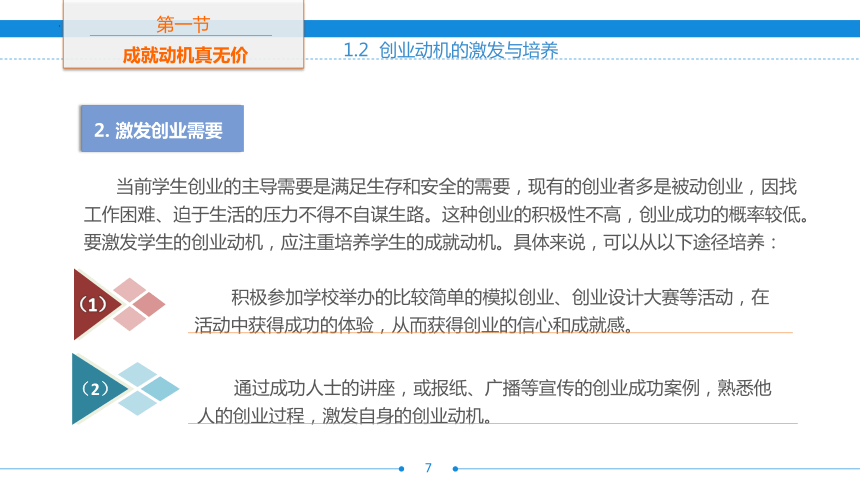
Task: Click the '1.2 创业动机的激发与培养' heading
Action: point(450,50)
